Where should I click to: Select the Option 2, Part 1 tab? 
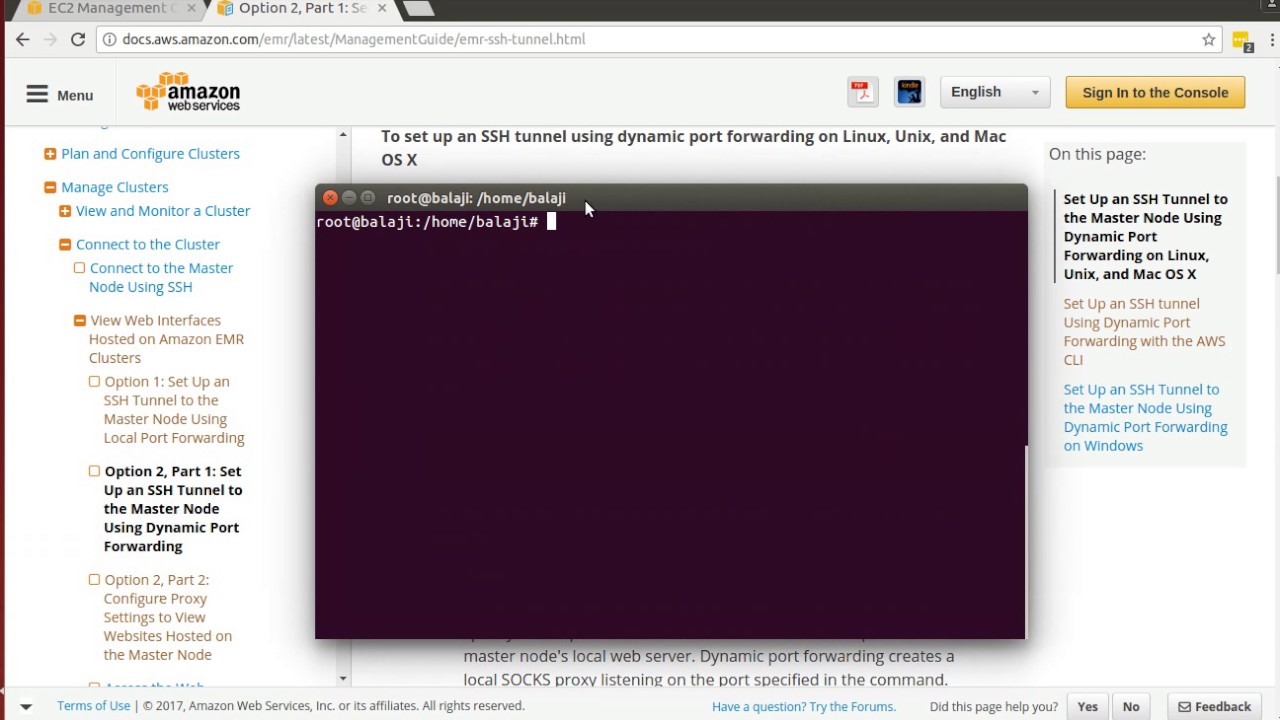[300, 8]
